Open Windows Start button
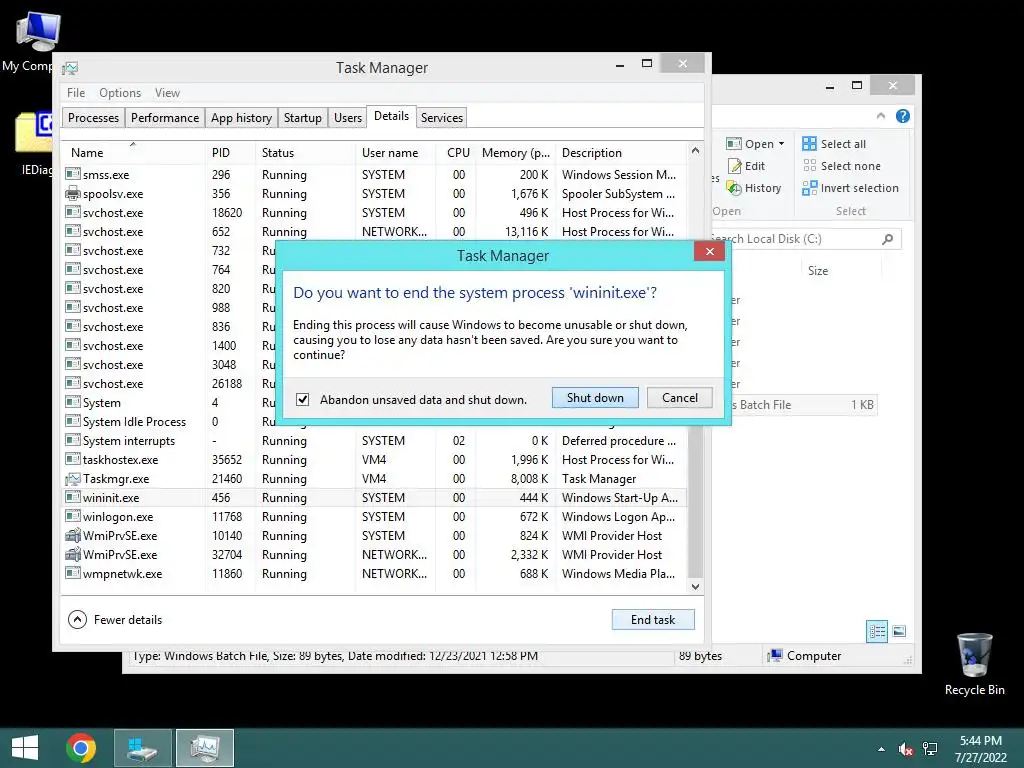This screenshot has height=768, width=1024. [x=25, y=748]
